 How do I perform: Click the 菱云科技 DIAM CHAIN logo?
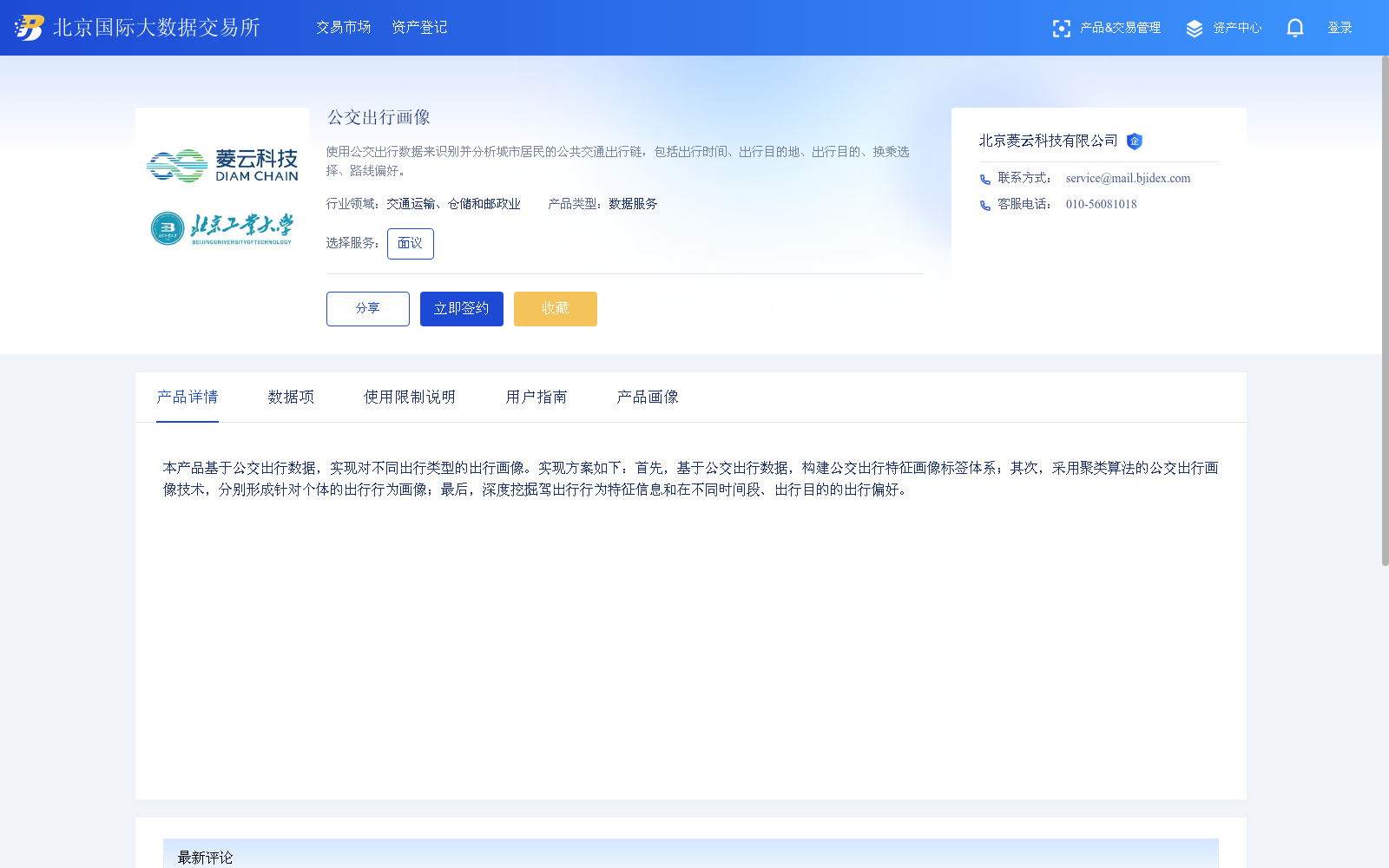pyautogui.click(x=222, y=165)
